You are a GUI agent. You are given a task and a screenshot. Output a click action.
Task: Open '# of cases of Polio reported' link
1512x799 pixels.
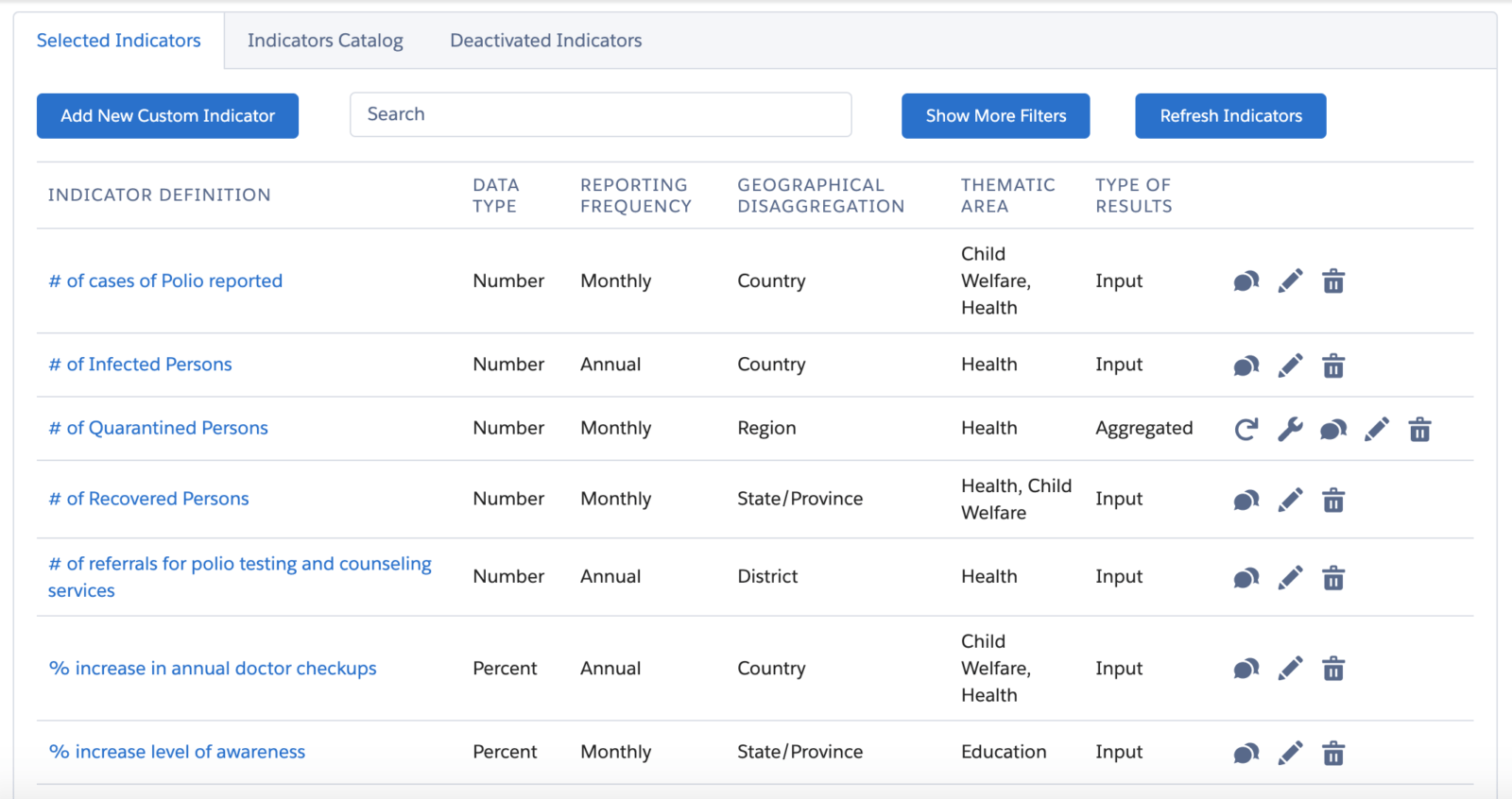pos(165,280)
